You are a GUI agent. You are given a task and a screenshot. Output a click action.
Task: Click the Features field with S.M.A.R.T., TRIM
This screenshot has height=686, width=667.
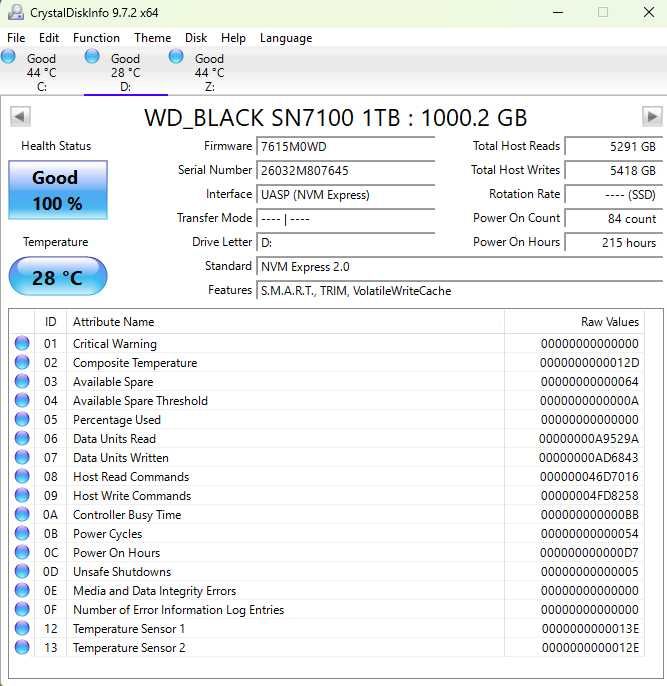point(460,291)
